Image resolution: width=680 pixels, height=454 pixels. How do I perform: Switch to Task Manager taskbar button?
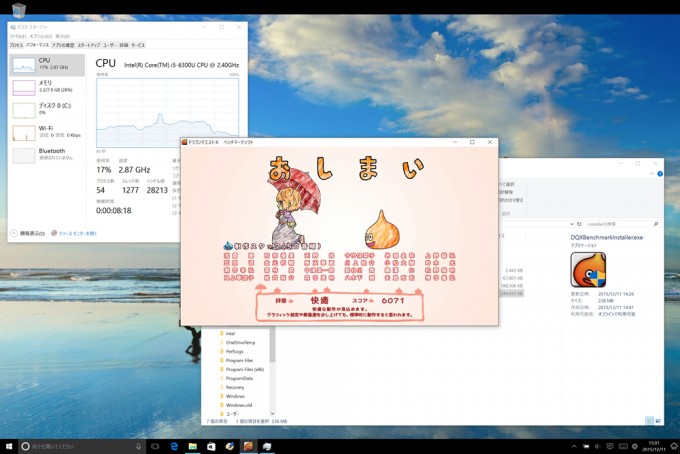267,446
